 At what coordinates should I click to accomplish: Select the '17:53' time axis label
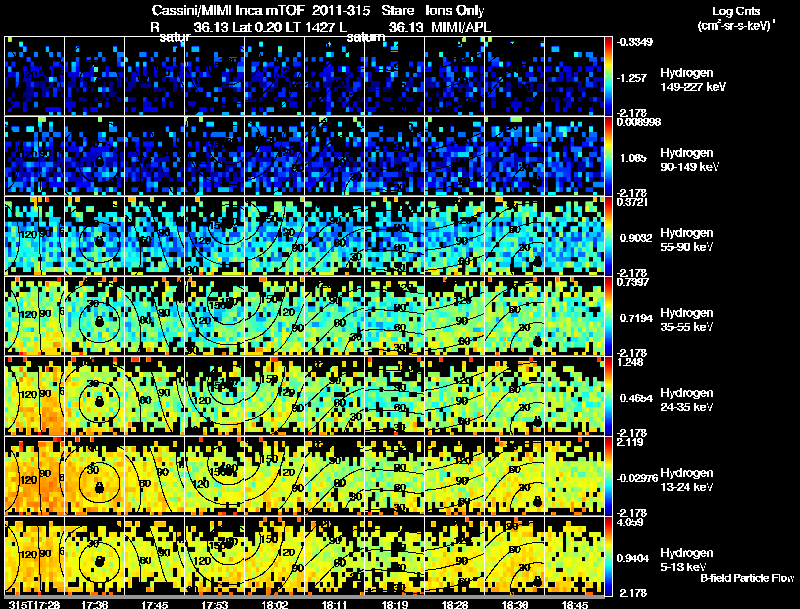click(214, 604)
